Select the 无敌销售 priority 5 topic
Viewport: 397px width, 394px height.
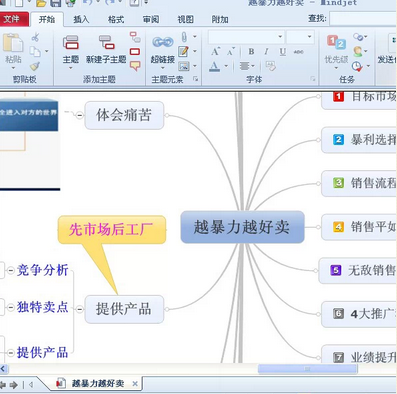[x=358, y=270]
